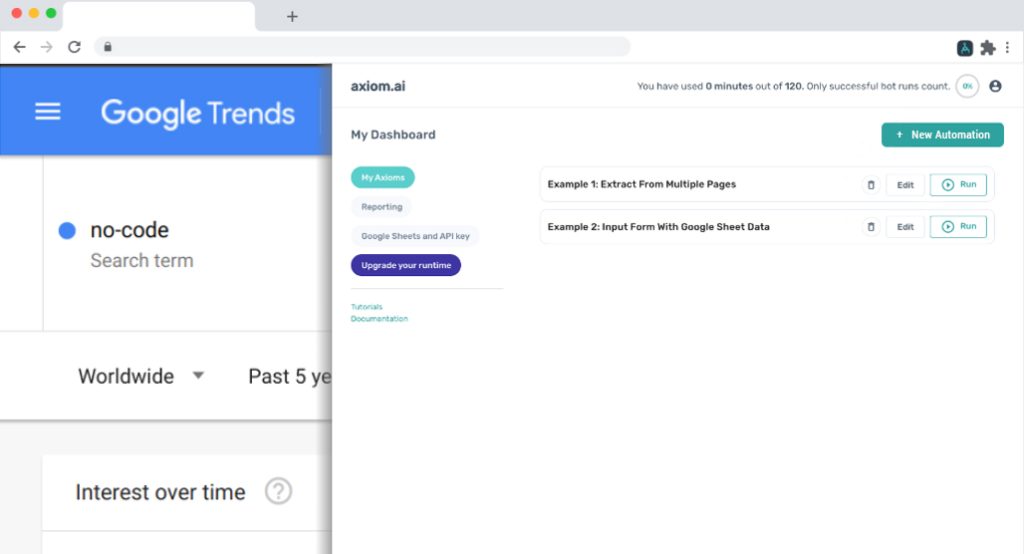Click the axiom.ai logo text
This screenshot has height=554, width=1024.
(x=378, y=86)
